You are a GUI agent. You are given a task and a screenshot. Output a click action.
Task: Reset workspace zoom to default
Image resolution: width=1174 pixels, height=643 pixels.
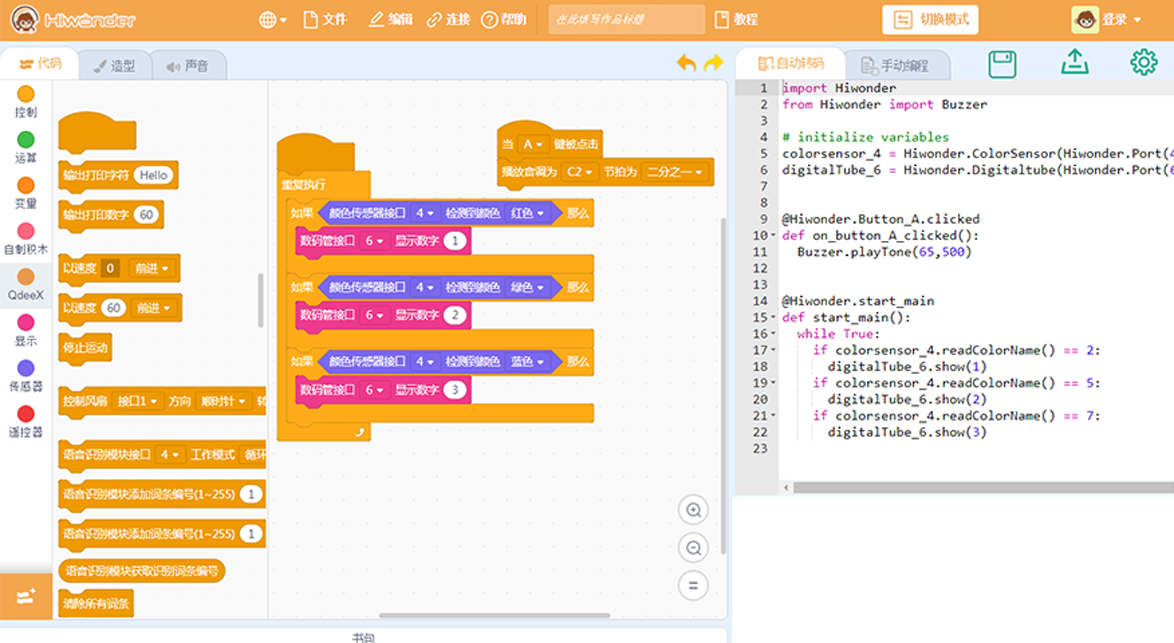click(x=693, y=585)
